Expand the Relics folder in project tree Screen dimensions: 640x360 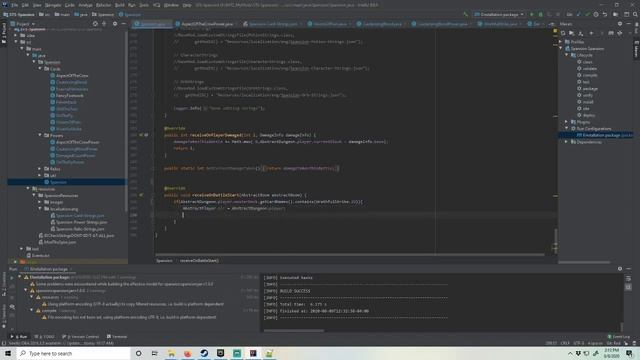(x=40, y=169)
